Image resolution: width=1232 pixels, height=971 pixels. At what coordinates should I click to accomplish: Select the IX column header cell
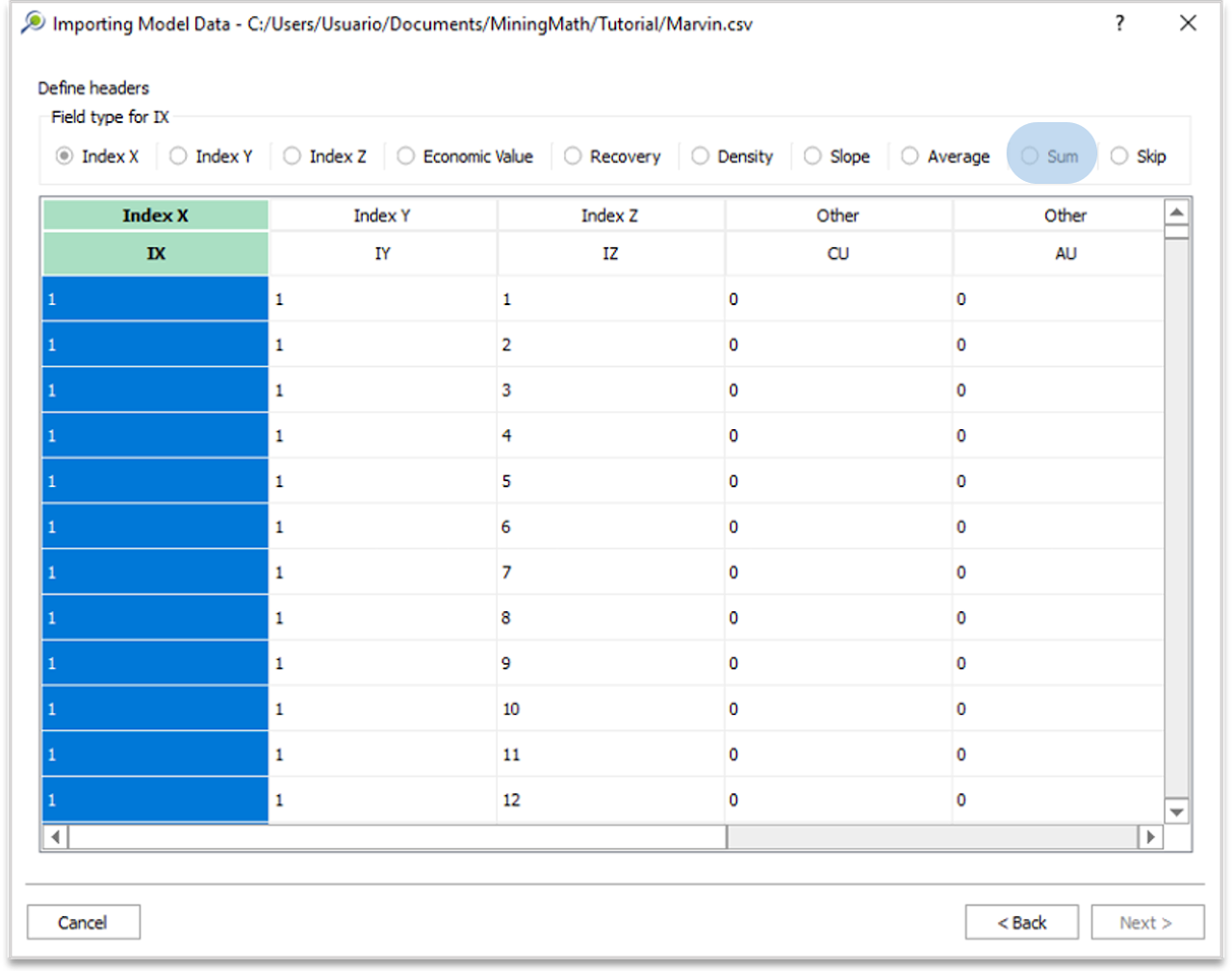coord(154,253)
